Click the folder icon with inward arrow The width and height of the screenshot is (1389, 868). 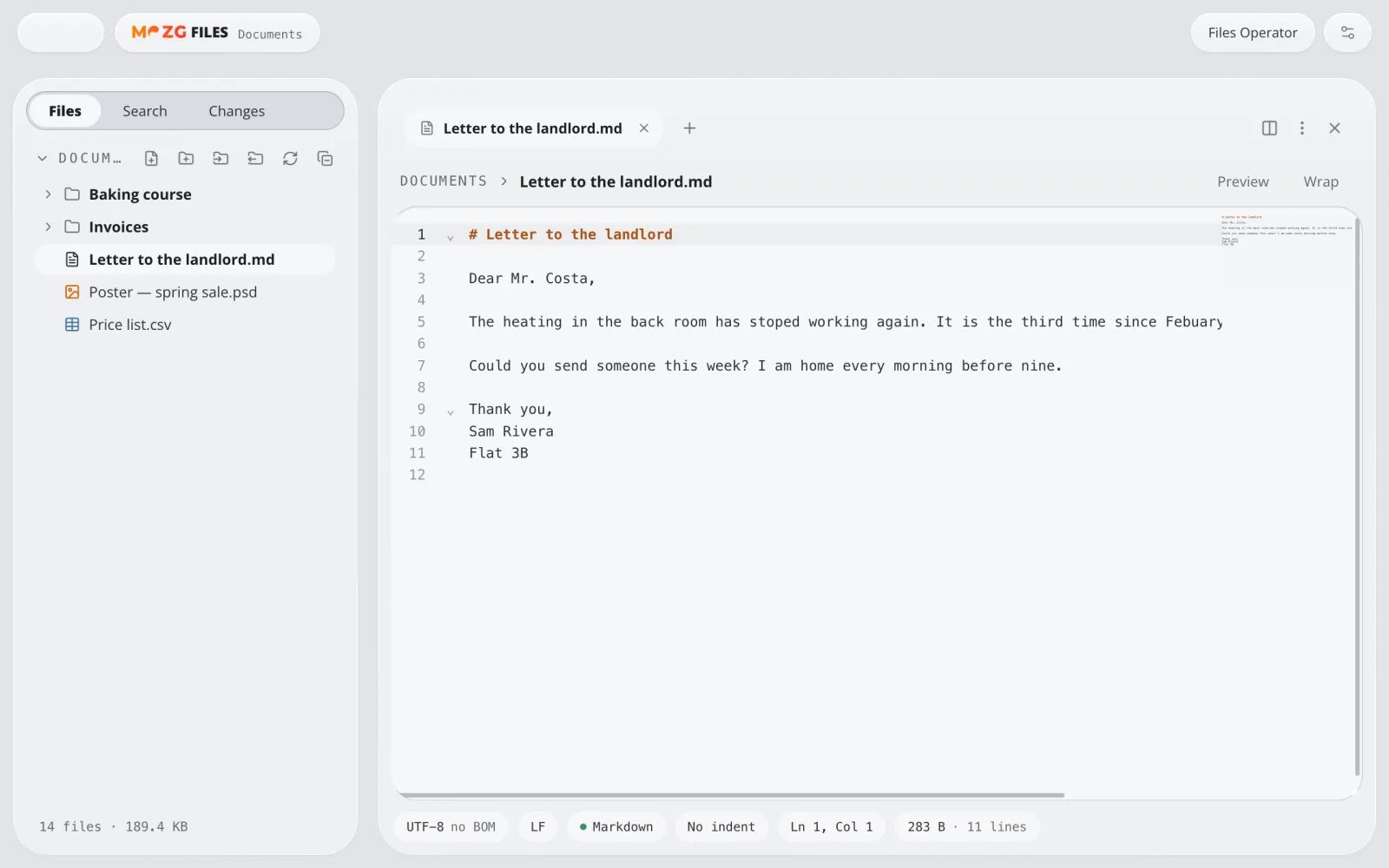tap(221, 158)
